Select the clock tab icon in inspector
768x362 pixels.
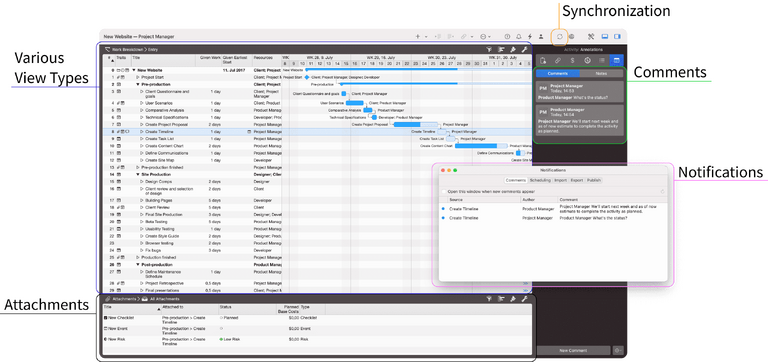pos(587,60)
